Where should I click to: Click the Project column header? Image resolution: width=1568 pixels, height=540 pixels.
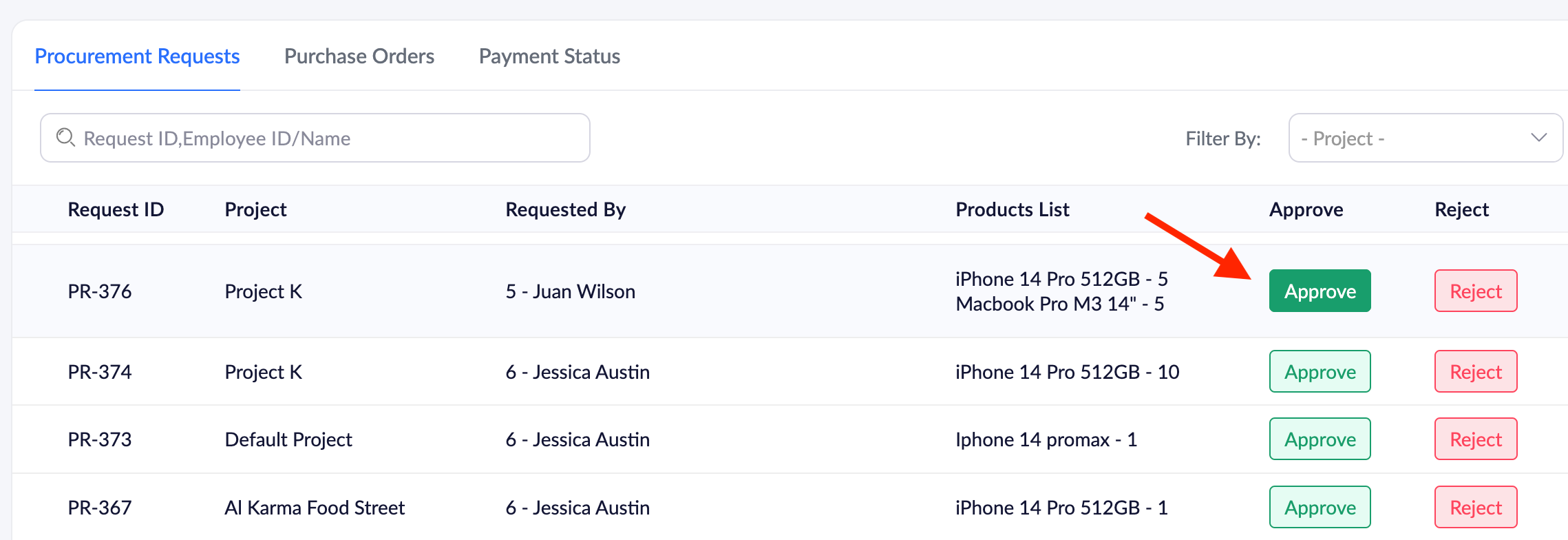coord(255,209)
